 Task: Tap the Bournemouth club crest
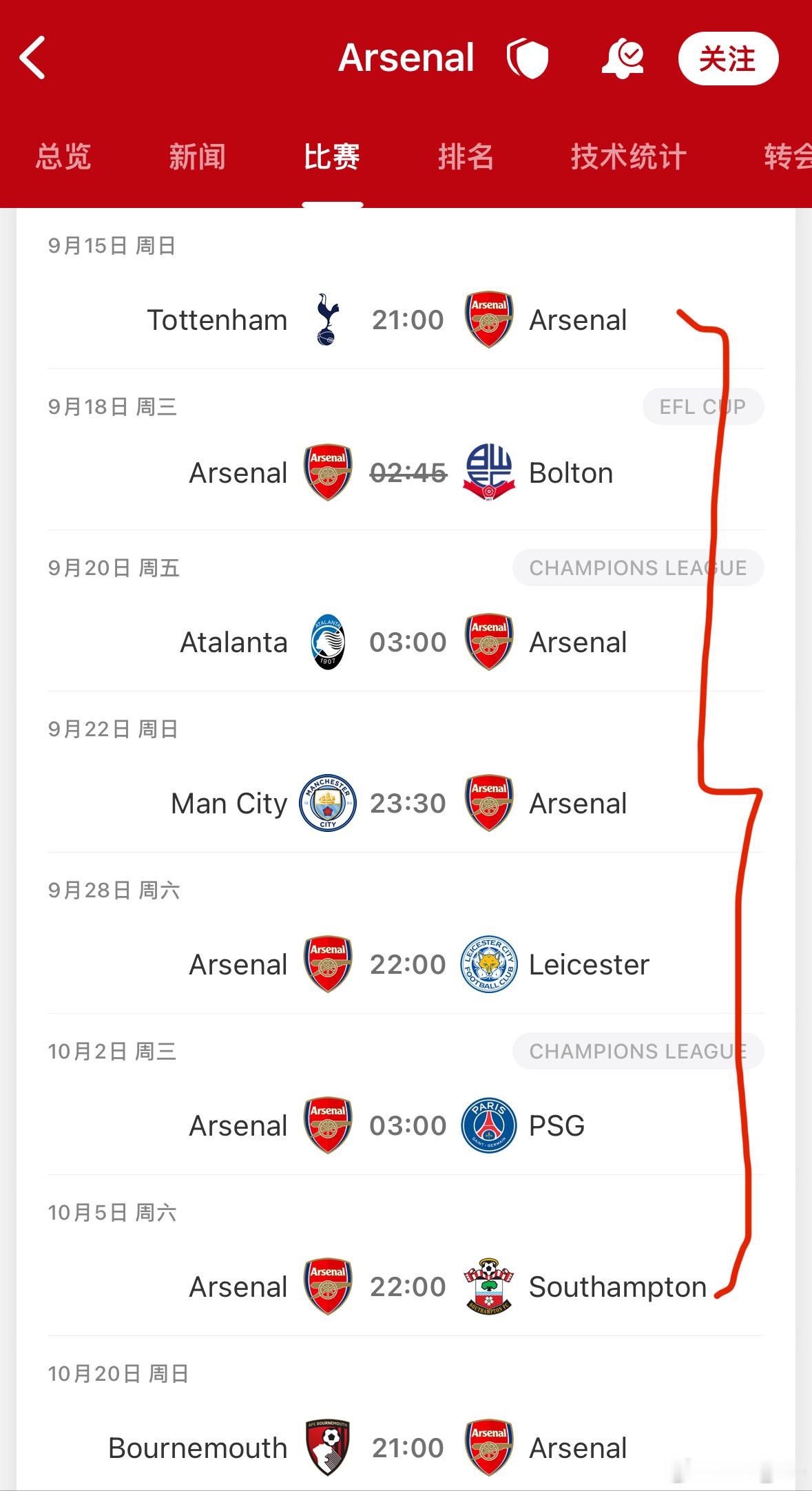click(328, 1448)
